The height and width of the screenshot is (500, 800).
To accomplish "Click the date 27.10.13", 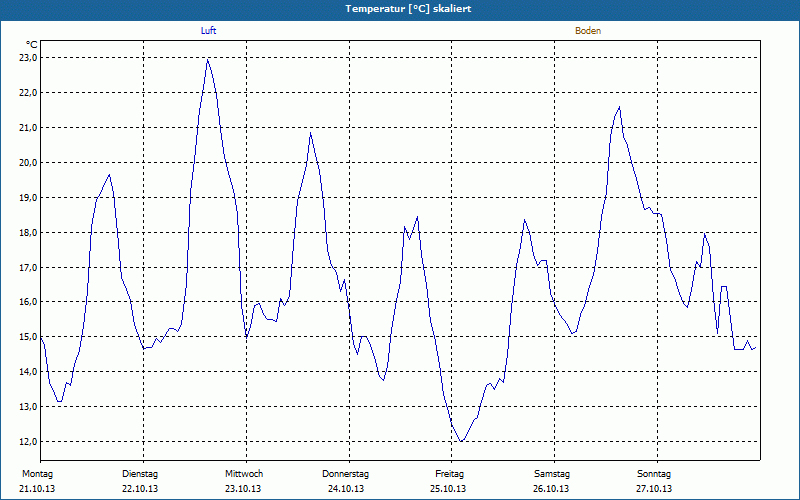I will (654, 489).
